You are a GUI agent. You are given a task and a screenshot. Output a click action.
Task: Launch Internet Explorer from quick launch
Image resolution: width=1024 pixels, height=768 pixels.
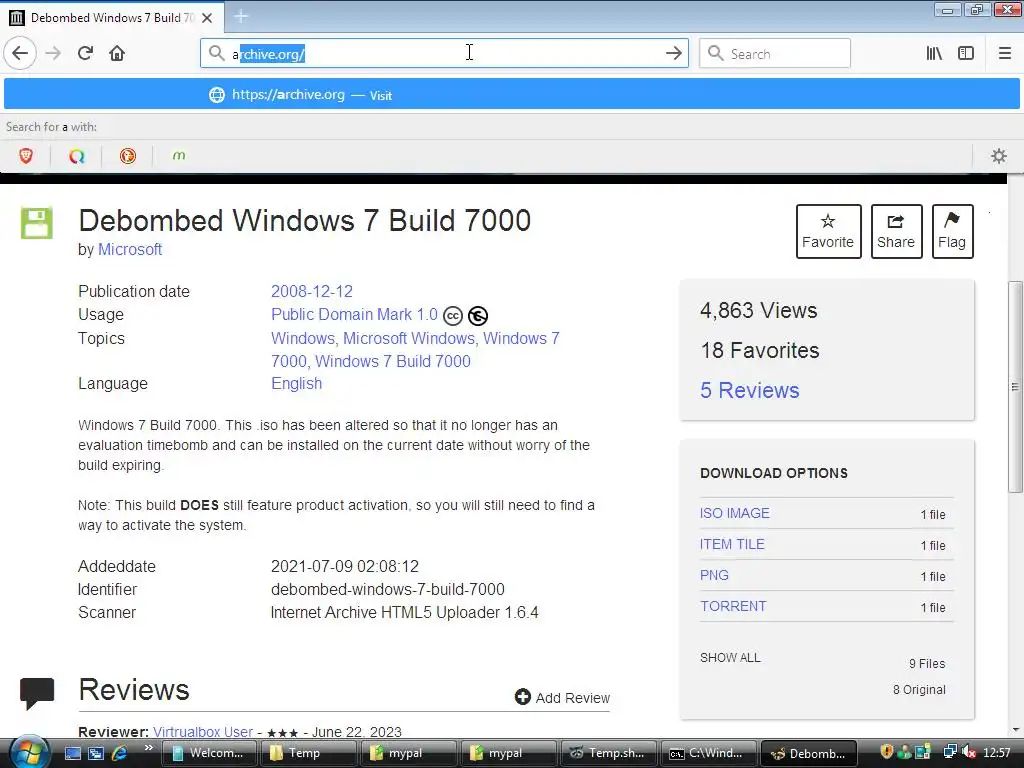[x=120, y=753]
